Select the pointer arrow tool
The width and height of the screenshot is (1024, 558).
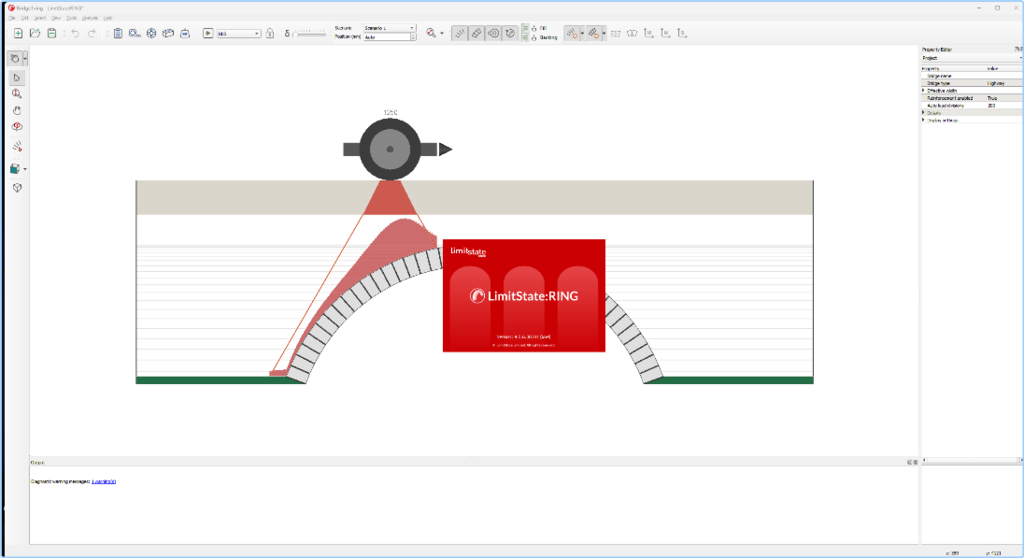(17, 78)
